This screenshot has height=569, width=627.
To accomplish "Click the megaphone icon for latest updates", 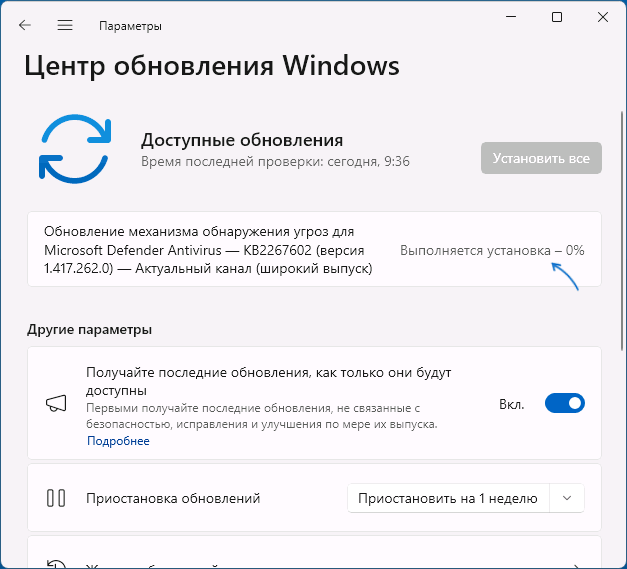I will click(x=56, y=403).
